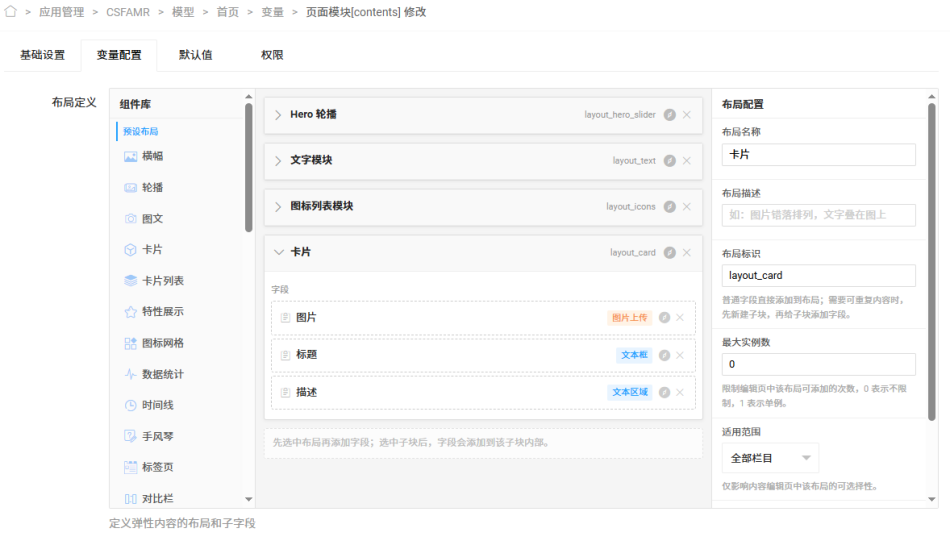The image size is (950, 545).
Task: Open the 适用范围 全部栏目 dropdown
Action: tap(770, 458)
